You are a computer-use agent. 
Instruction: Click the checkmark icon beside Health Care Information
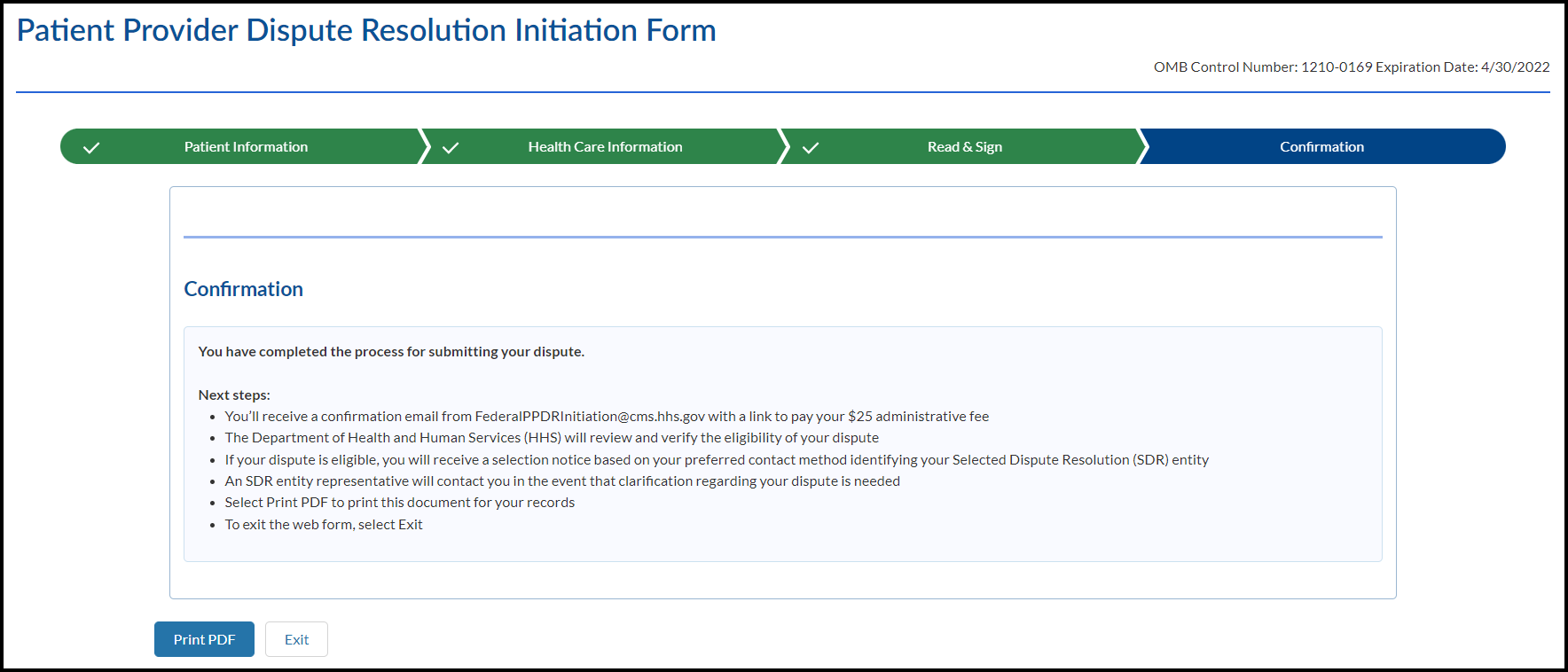(x=451, y=147)
